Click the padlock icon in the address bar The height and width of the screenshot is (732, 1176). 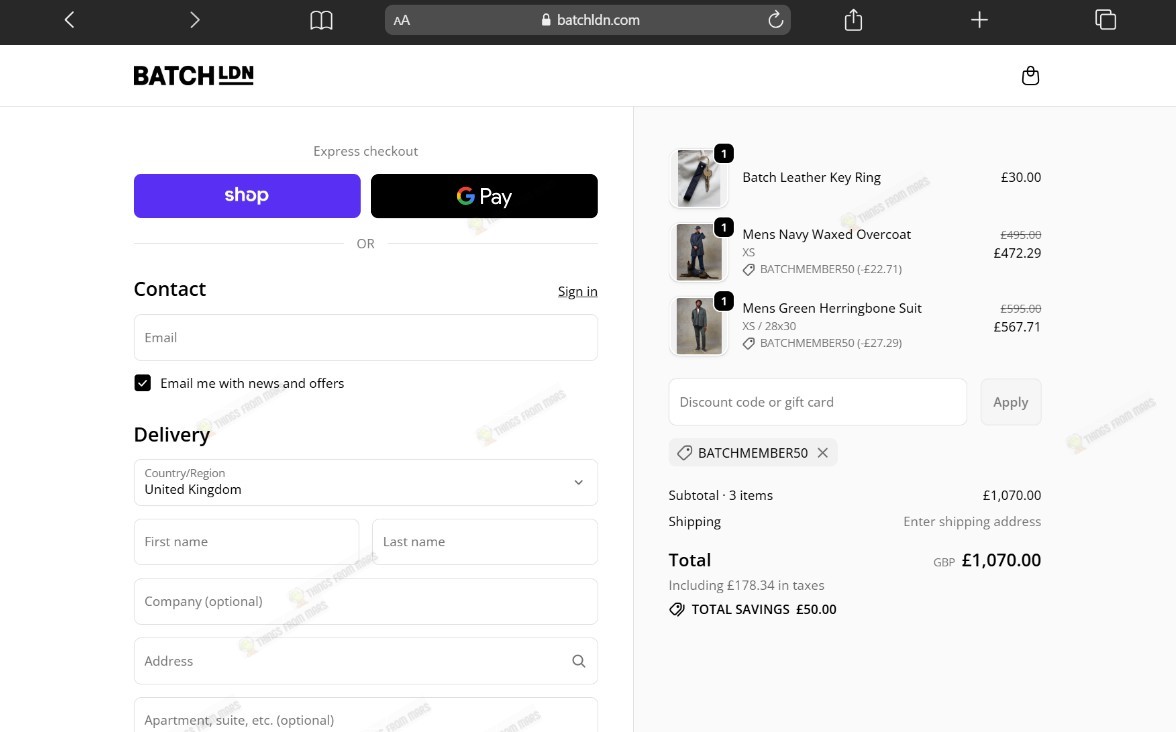point(546,20)
